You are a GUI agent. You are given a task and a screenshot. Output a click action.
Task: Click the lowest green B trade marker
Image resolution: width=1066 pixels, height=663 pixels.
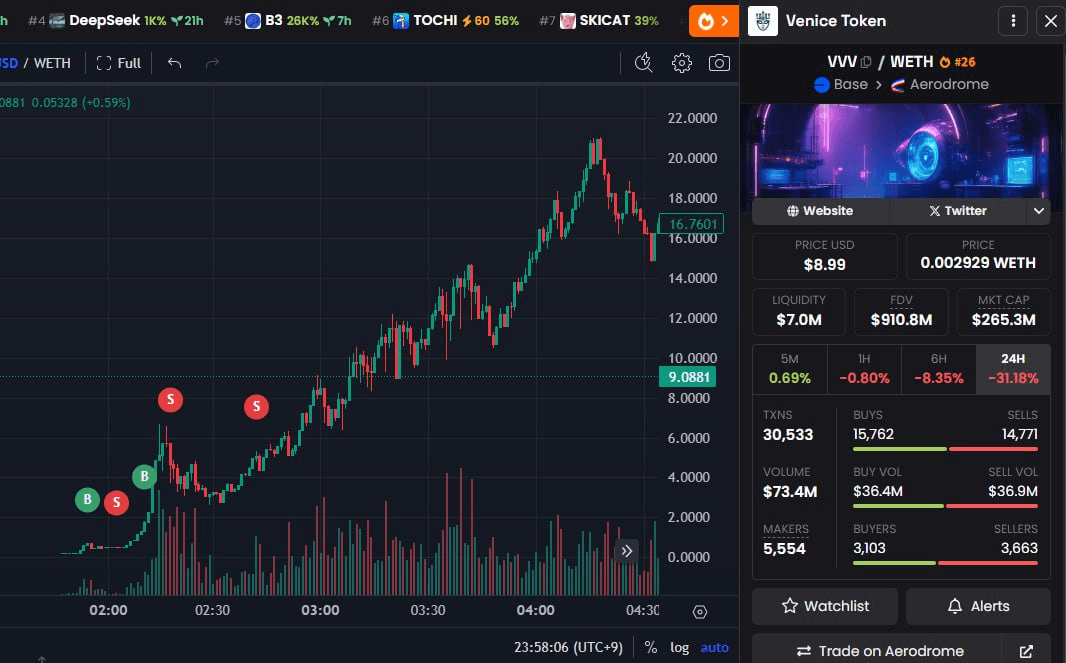click(x=87, y=500)
